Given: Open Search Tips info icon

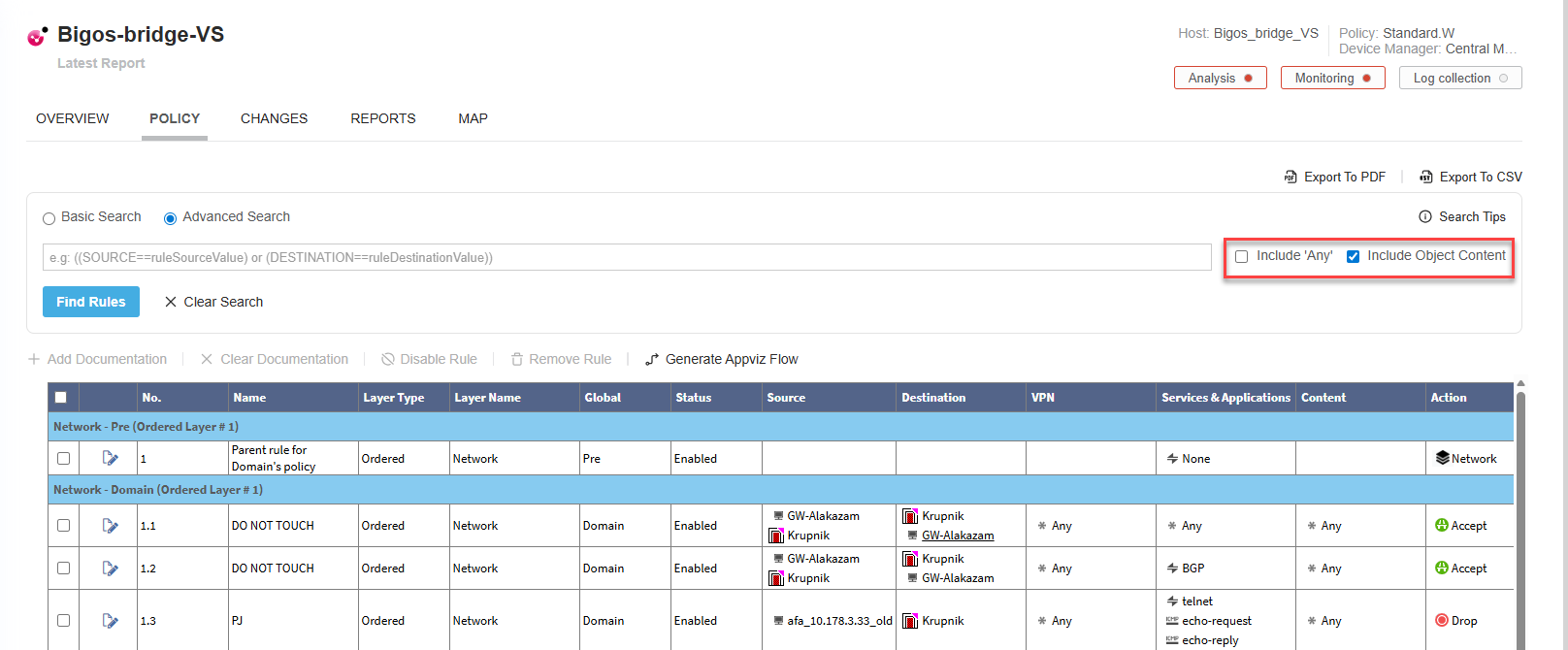Looking at the screenshot, I should tap(1425, 217).
